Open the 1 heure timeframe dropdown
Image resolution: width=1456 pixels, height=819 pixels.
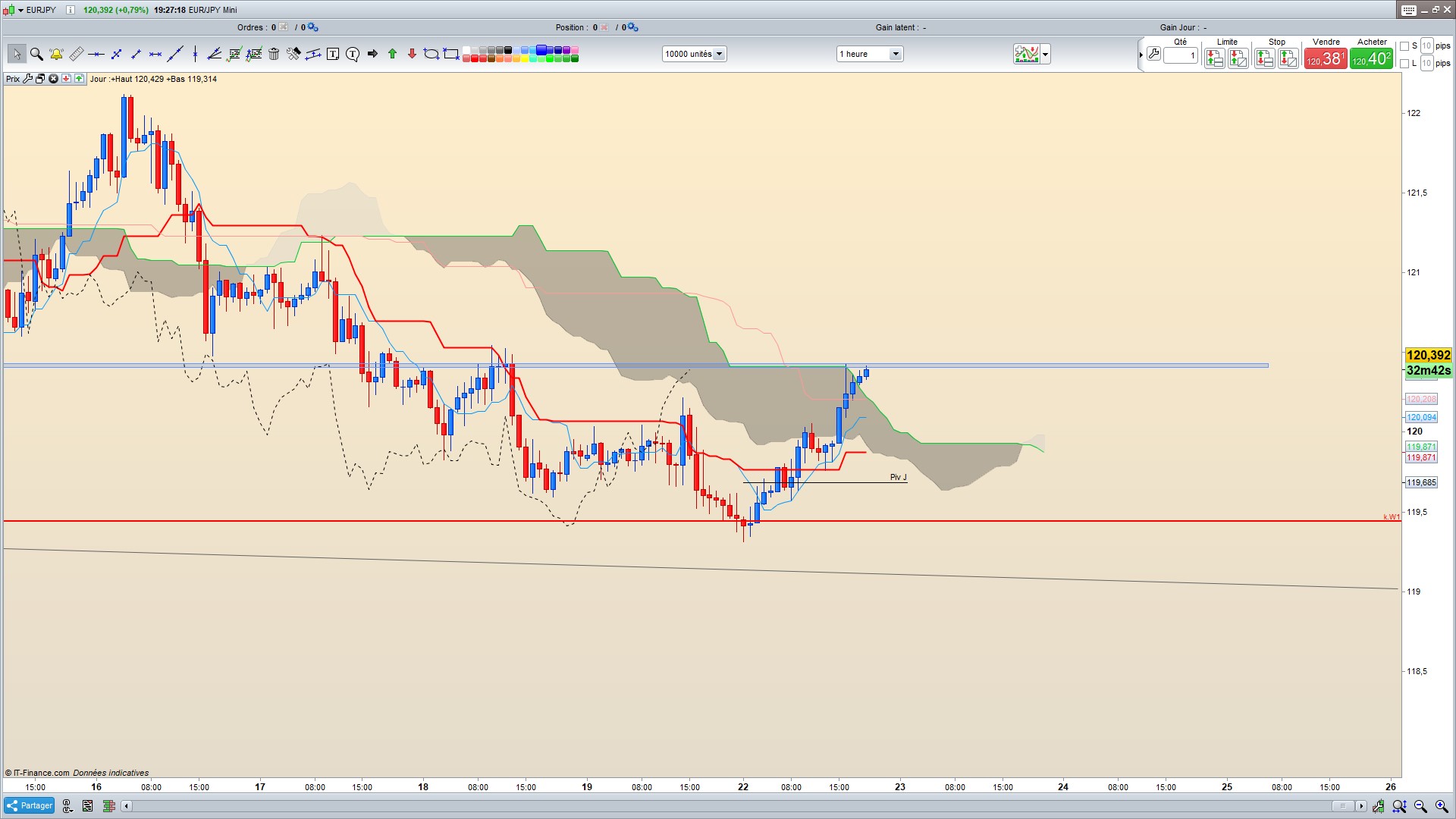[896, 54]
